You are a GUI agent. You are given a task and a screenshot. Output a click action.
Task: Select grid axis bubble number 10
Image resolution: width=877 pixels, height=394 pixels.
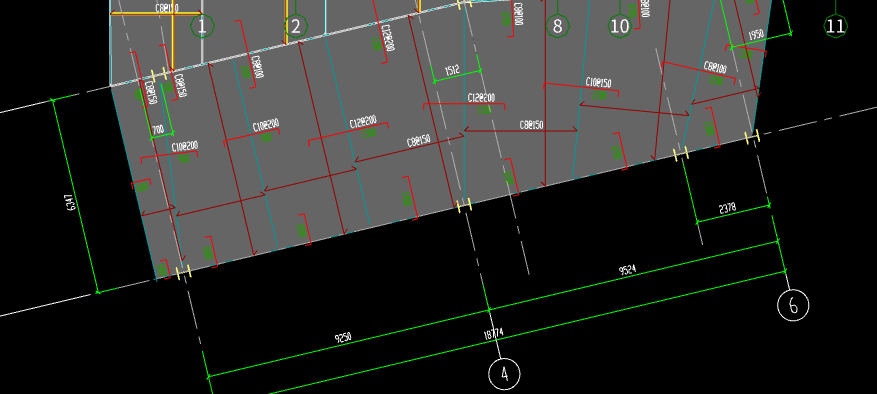pos(620,26)
